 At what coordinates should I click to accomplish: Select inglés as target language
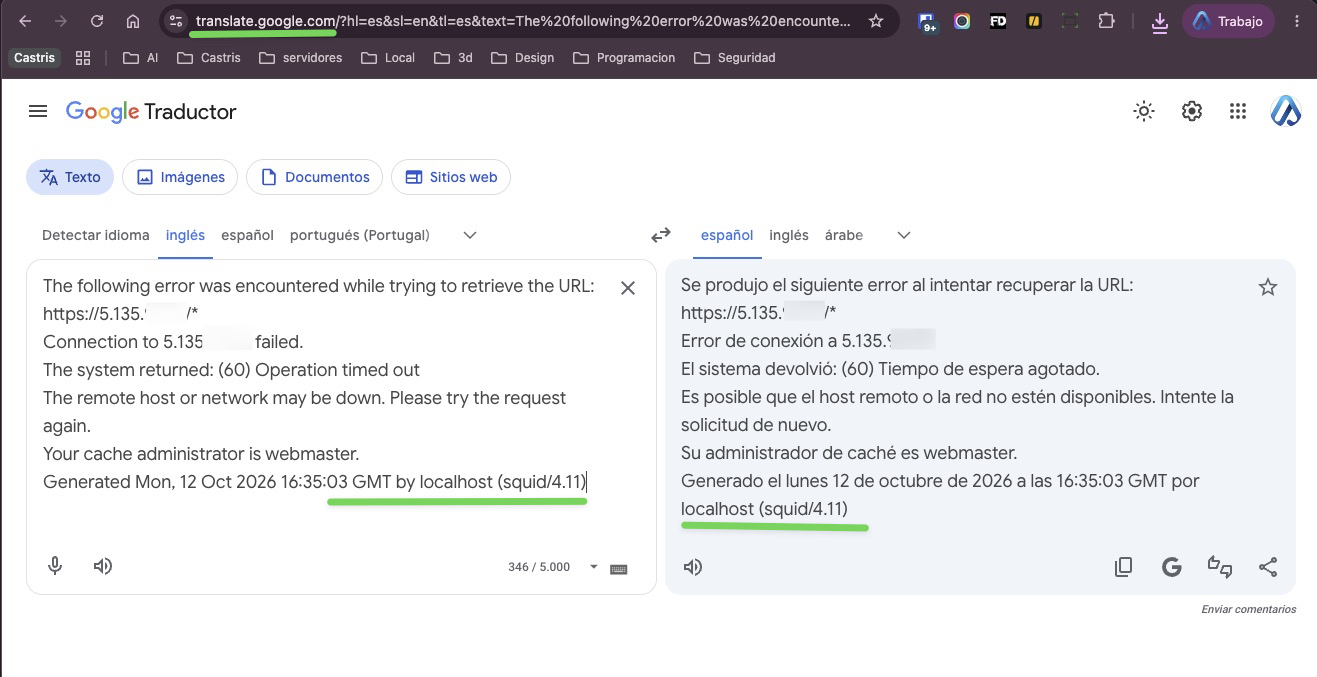789,235
